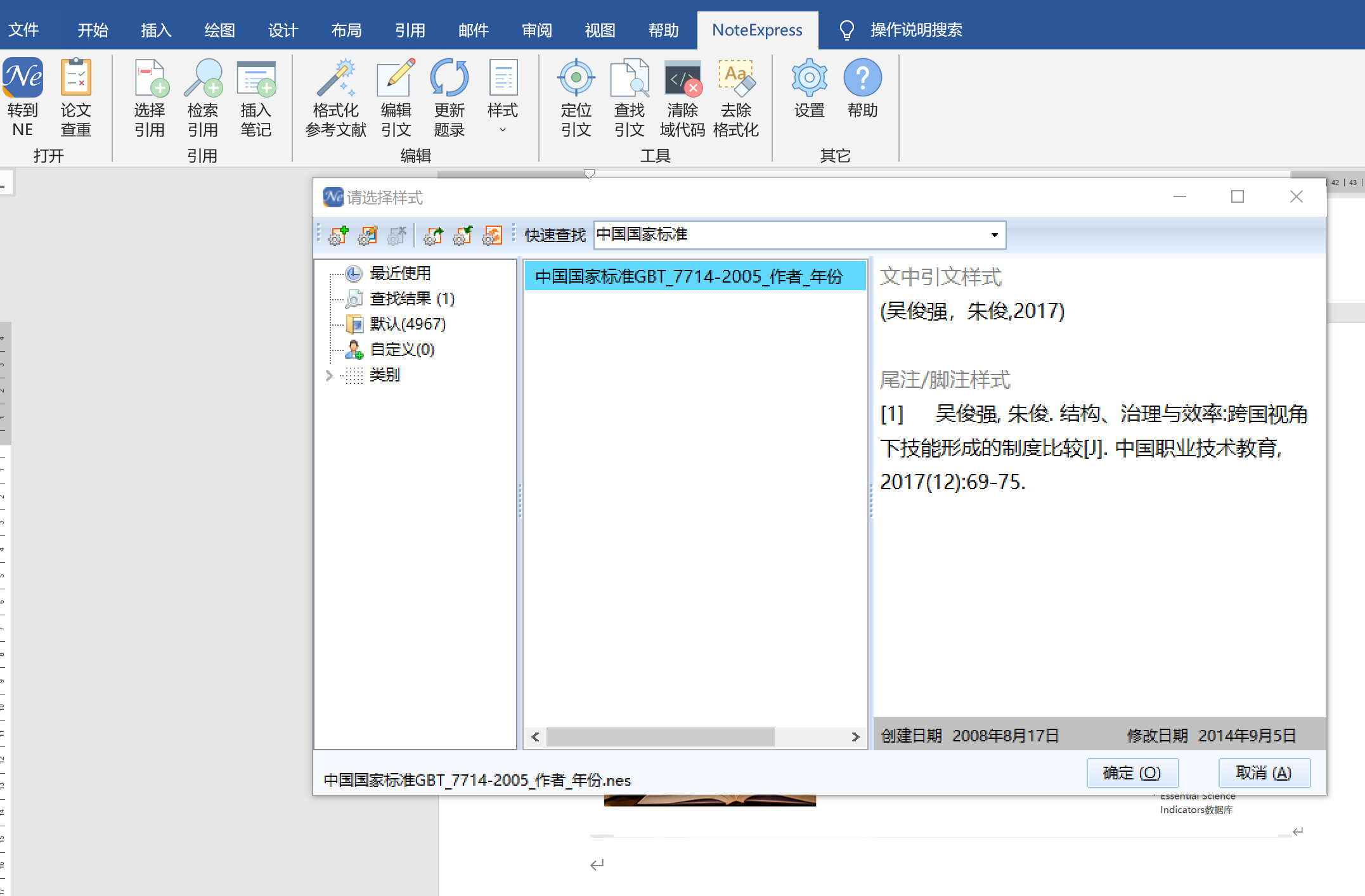Open the 样式 dropdown in the ribbon
The height and width of the screenshot is (896, 1365).
(503, 97)
